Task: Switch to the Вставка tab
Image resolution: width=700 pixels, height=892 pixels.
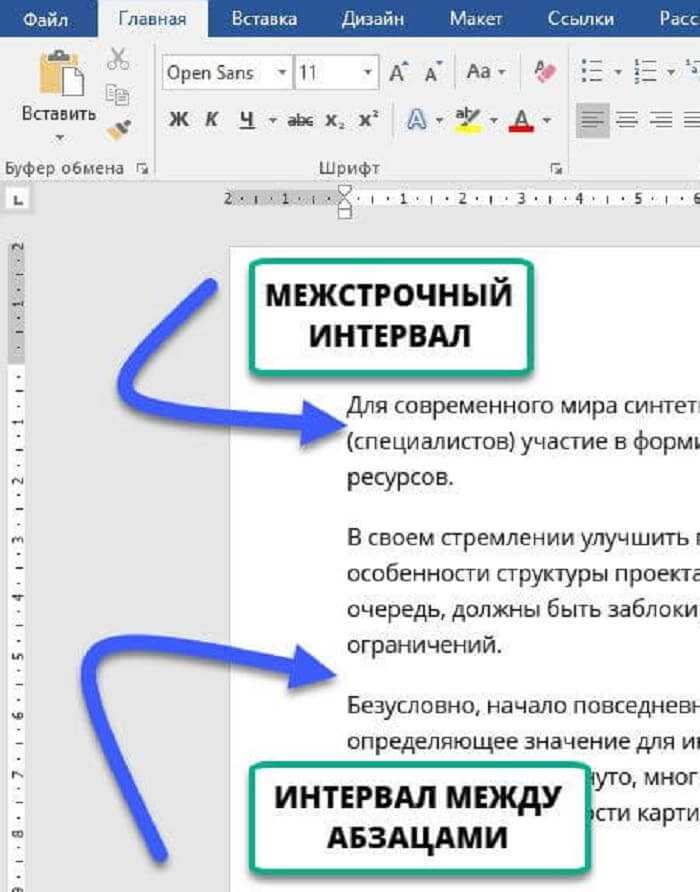Action: click(264, 19)
